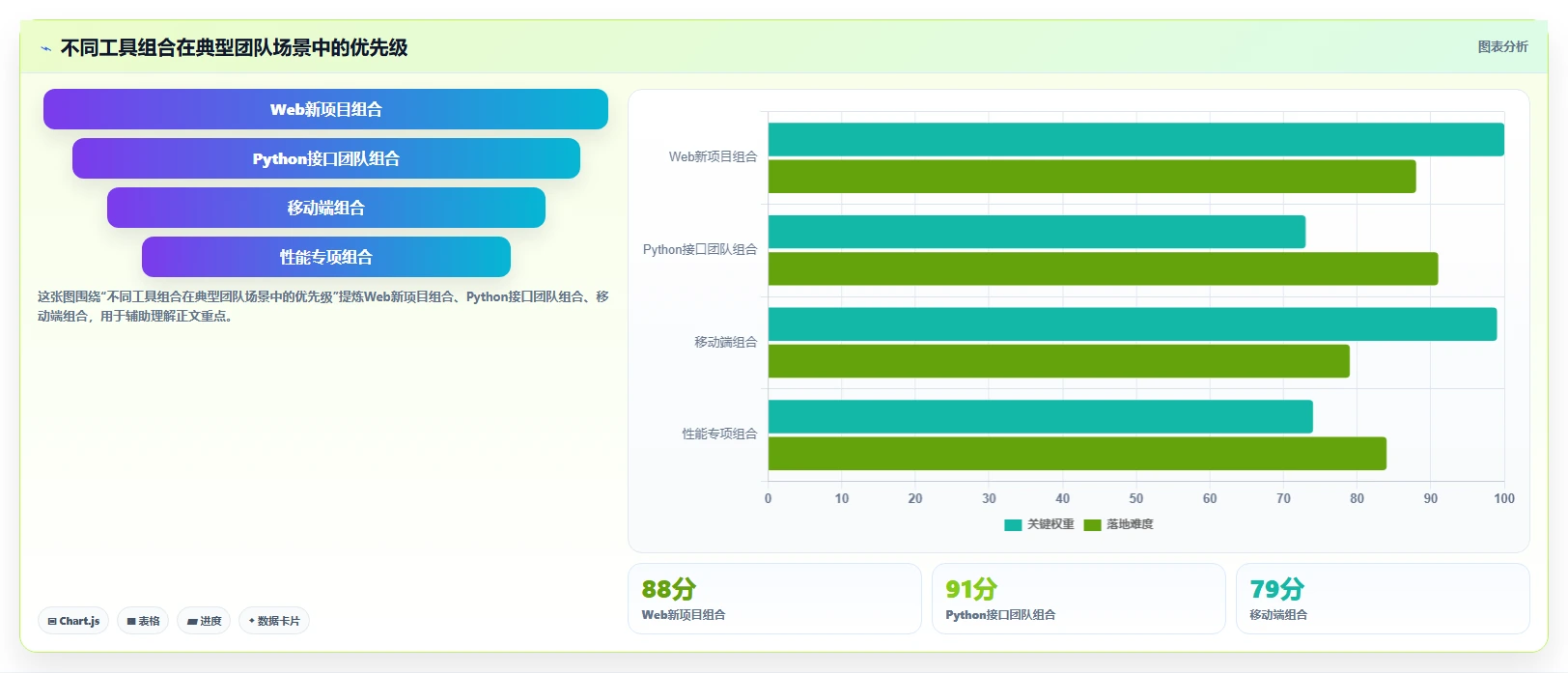The image size is (1568, 673).
Task: Click the Chart.js tag chip
Action: pyautogui.click(x=73, y=621)
